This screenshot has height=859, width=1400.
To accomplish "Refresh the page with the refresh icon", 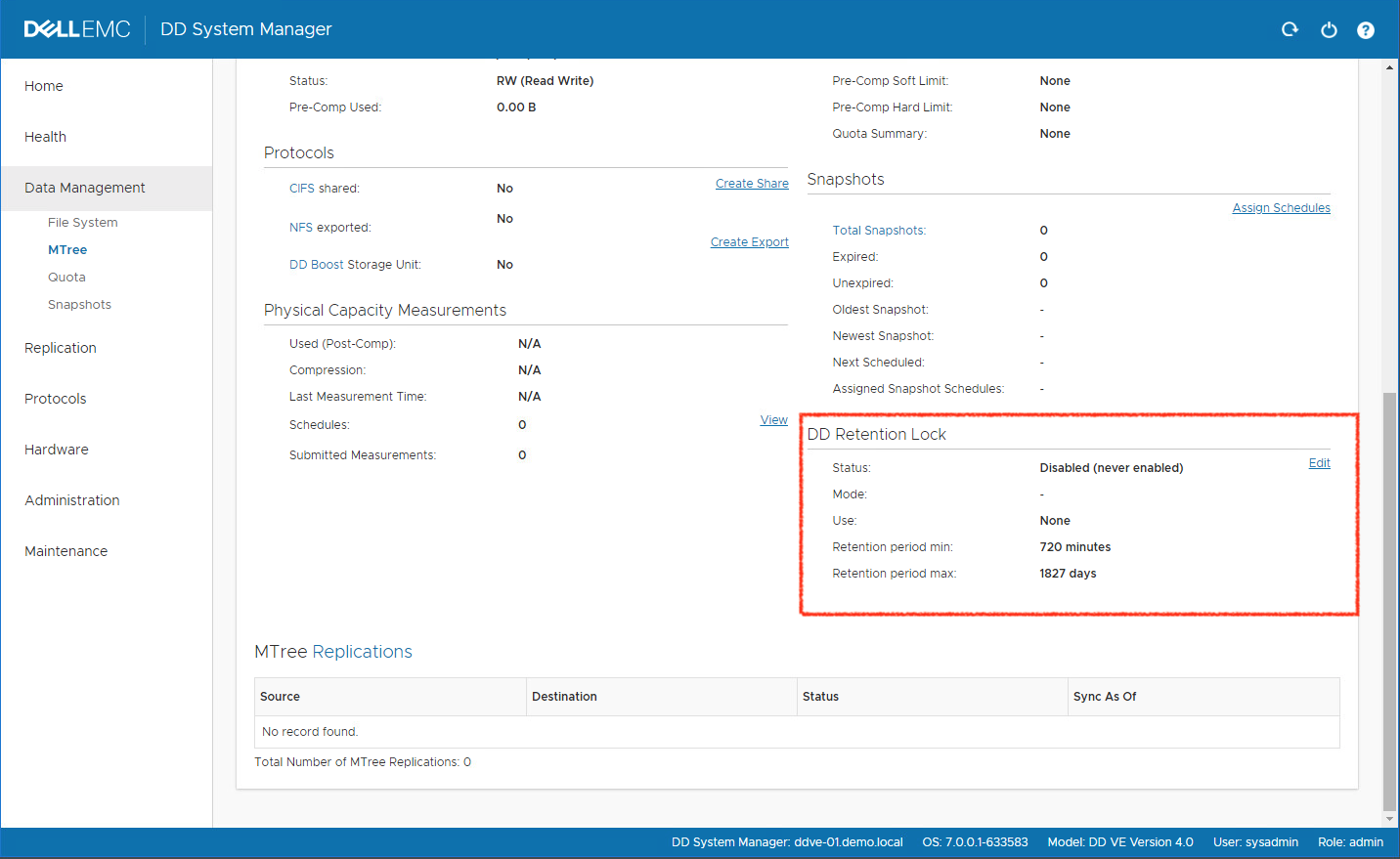I will click(1290, 29).
